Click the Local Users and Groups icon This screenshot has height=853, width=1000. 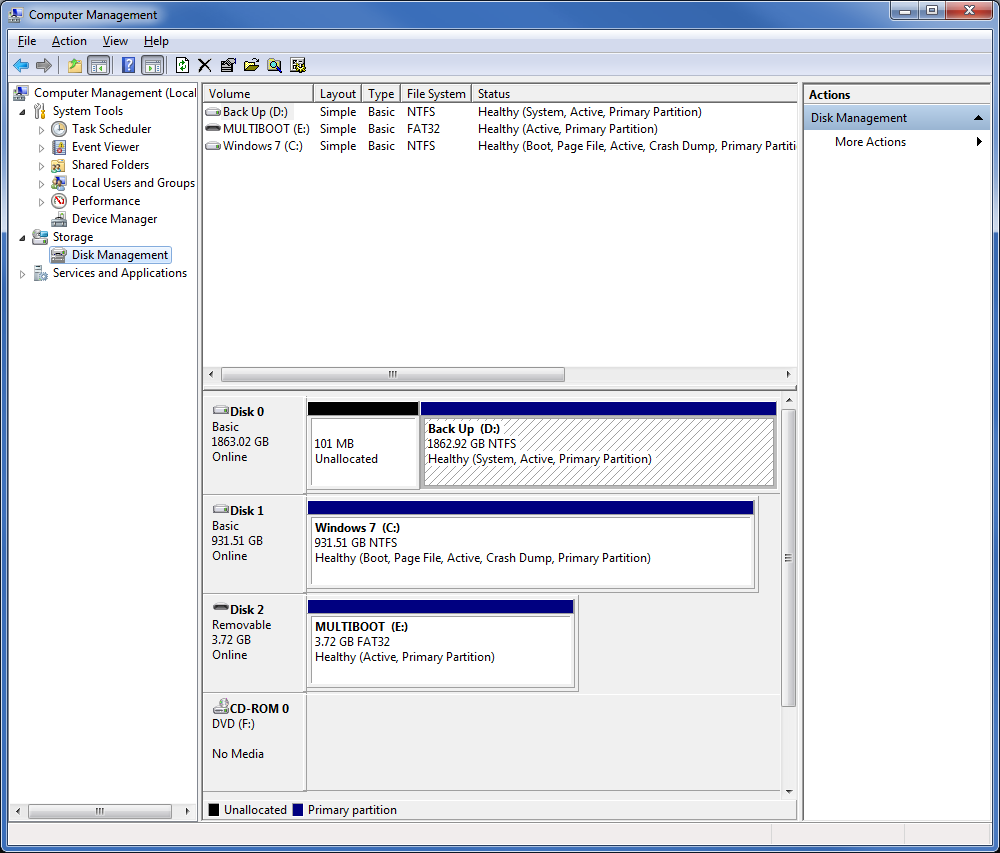(59, 183)
